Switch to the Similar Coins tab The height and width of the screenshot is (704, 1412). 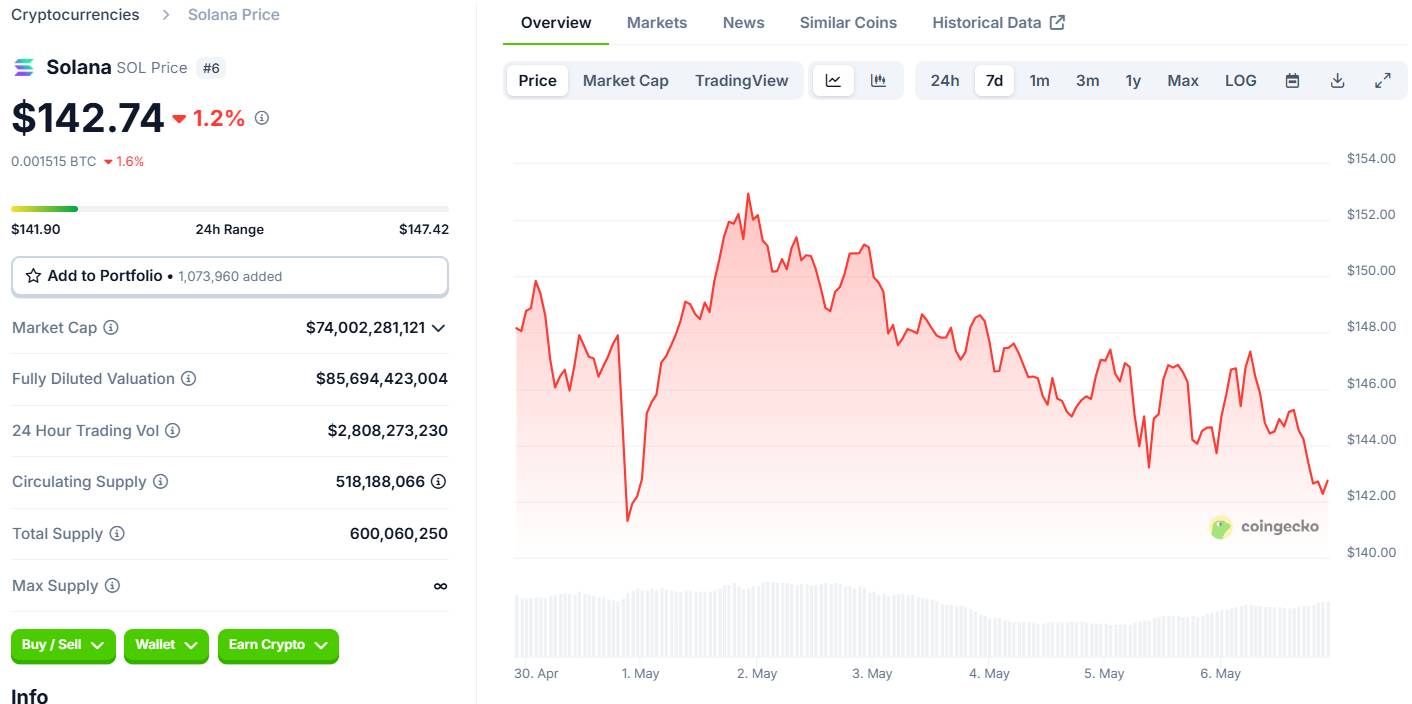(848, 22)
